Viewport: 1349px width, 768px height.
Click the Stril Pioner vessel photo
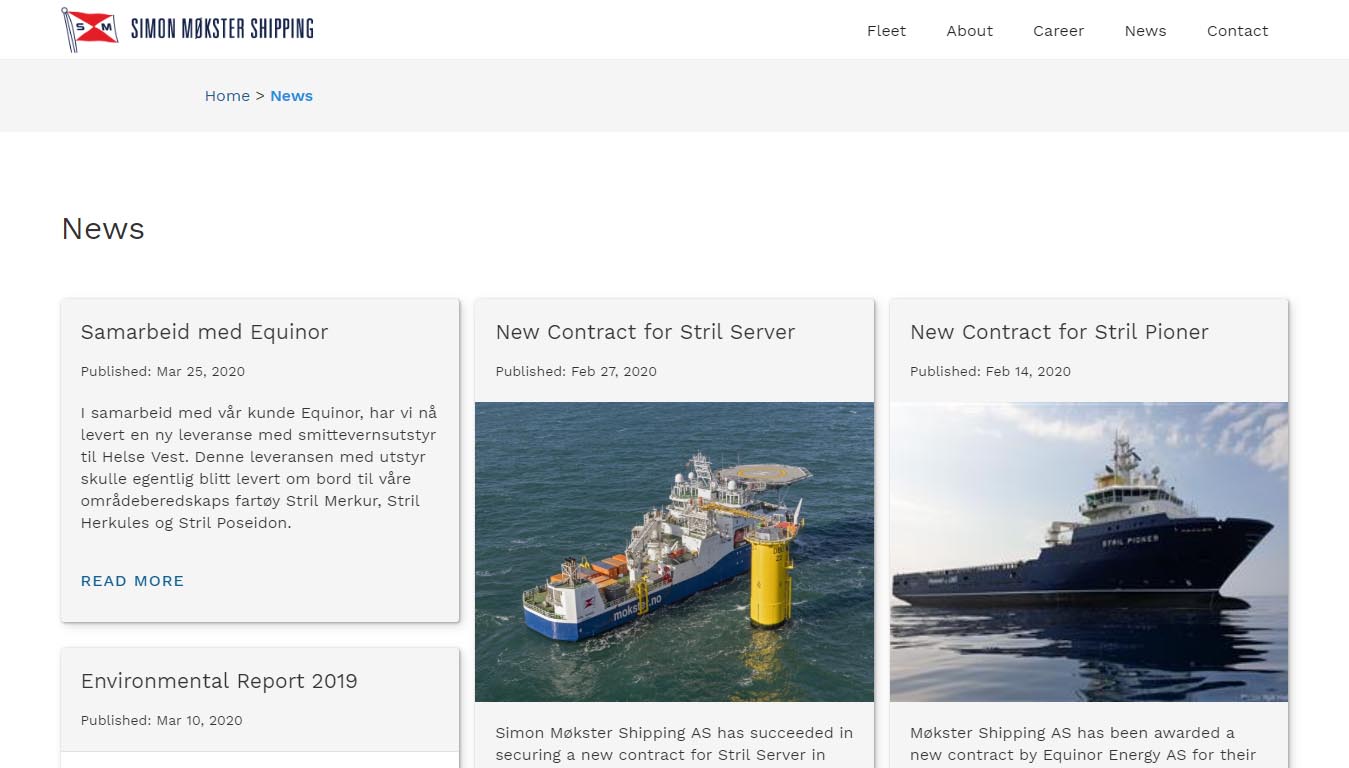(x=1089, y=552)
